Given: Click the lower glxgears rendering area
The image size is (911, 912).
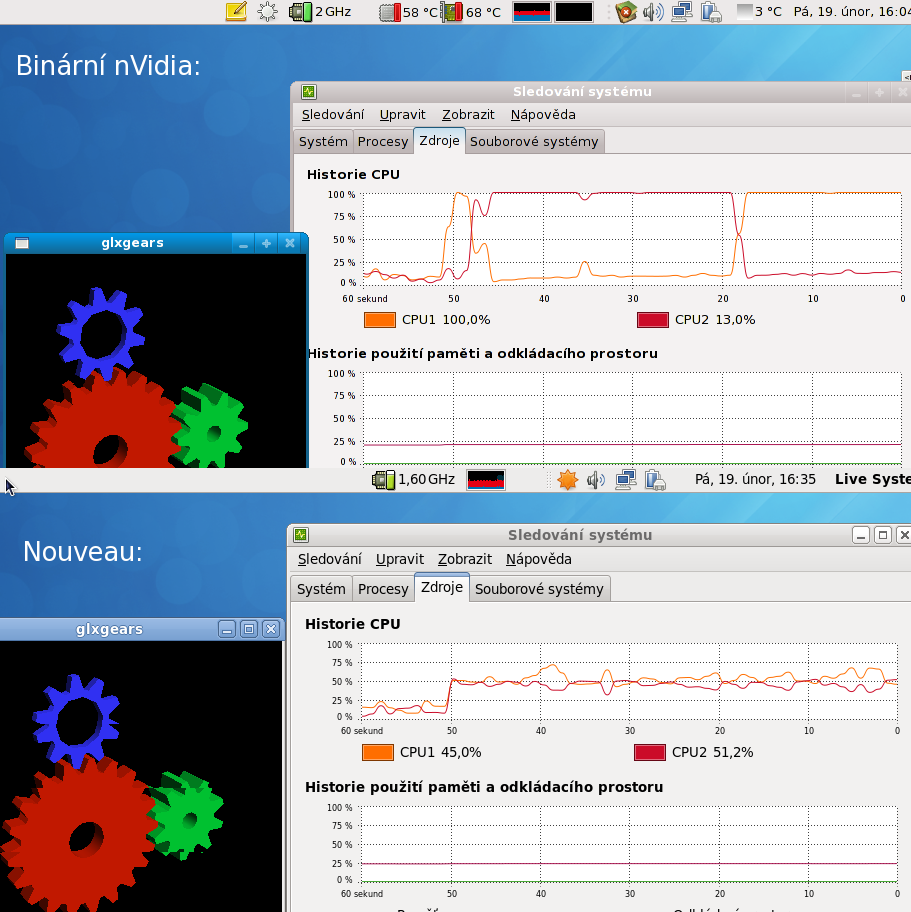Looking at the screenshot, I should (x=141, y=776).
